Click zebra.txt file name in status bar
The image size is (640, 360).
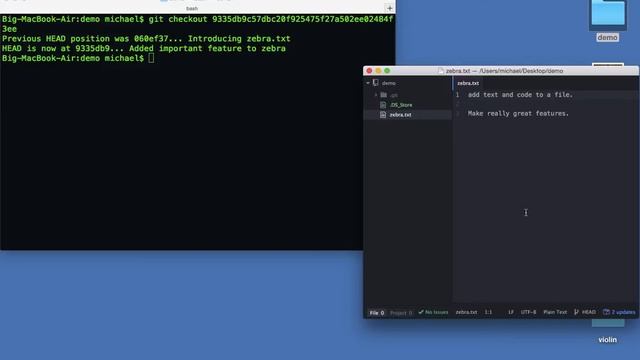point(466,312)
